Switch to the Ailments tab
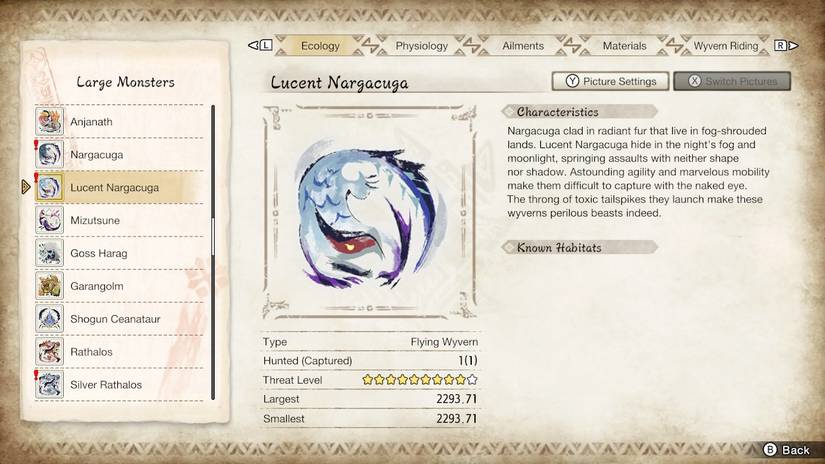The width and height of the screenshot is (825, 464). pos(522,46)
